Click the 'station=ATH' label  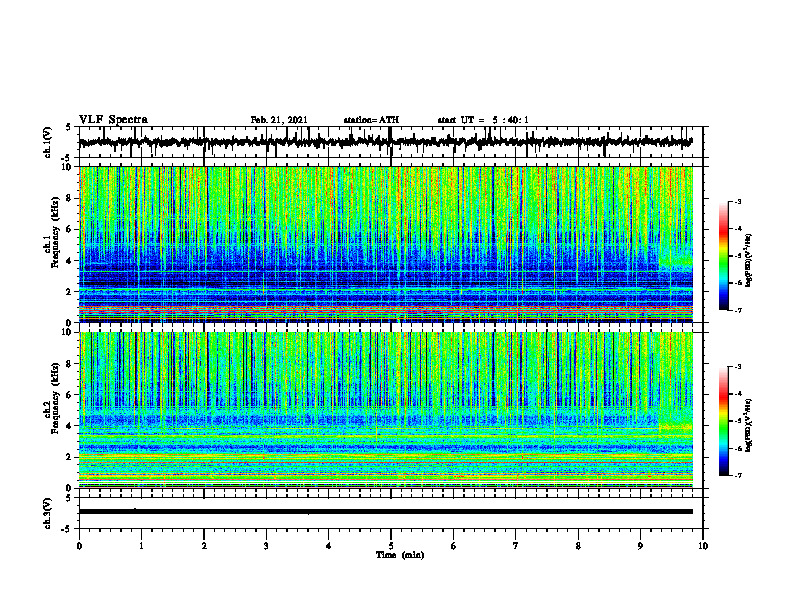(371, 120)
